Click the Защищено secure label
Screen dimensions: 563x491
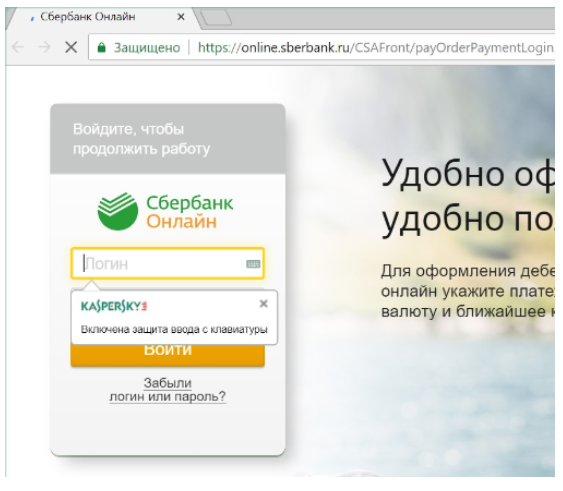pos(147,47)
